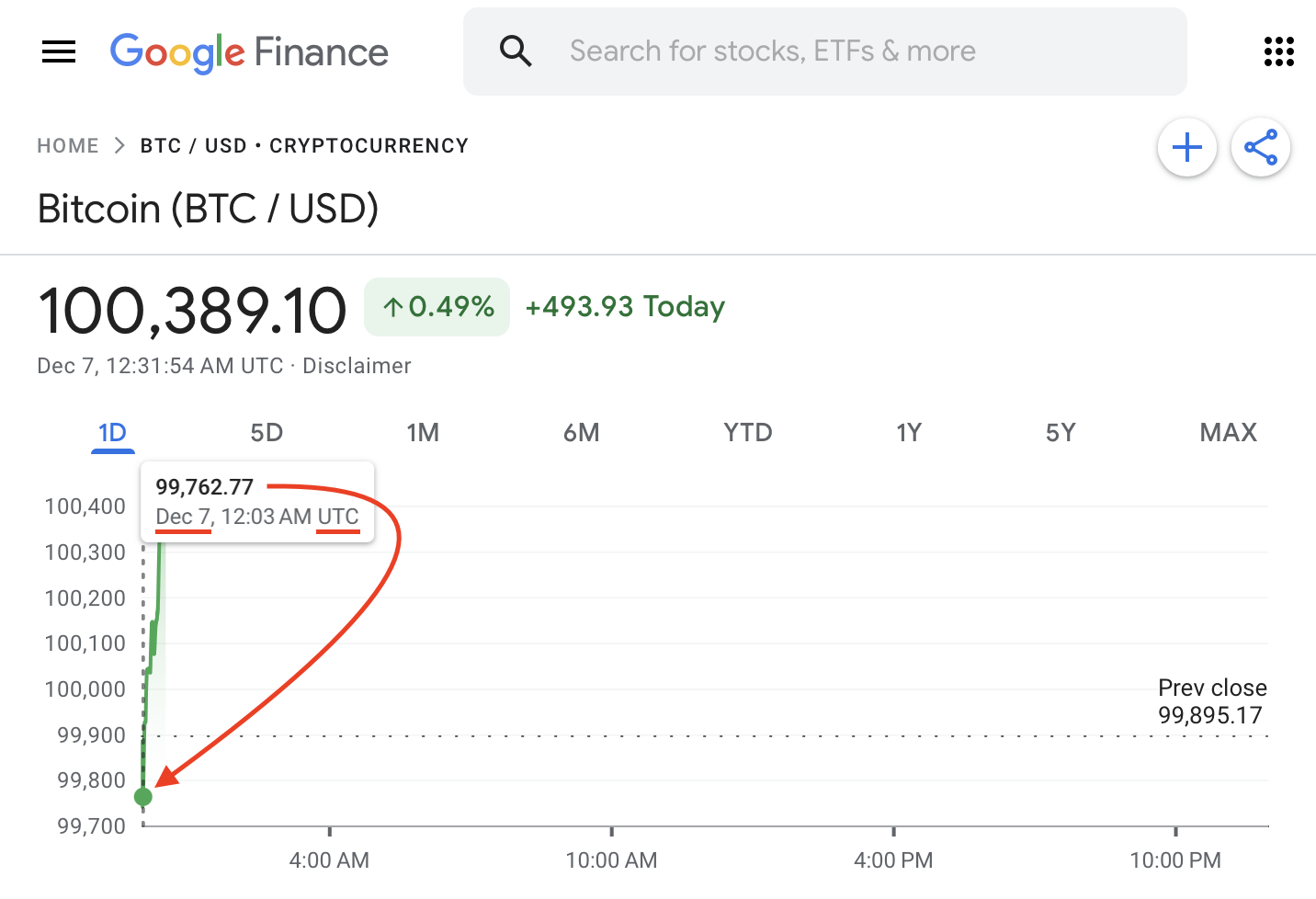The height and width of the screenshot is (899, 1316).
Task: Select the YTD range tab
Action: point(747,433)
